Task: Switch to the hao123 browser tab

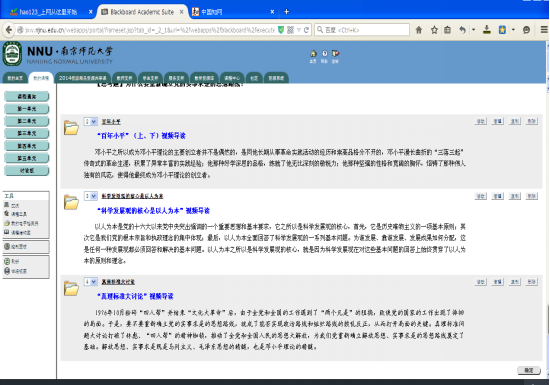Action: pyautogui.click(x=48, y=12)
